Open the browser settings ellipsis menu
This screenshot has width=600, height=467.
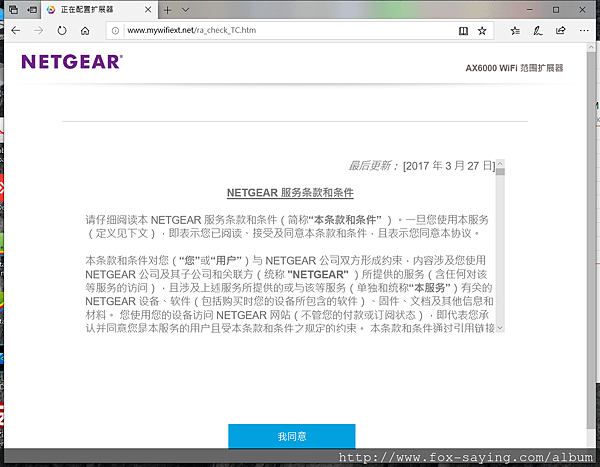point(584,30)
